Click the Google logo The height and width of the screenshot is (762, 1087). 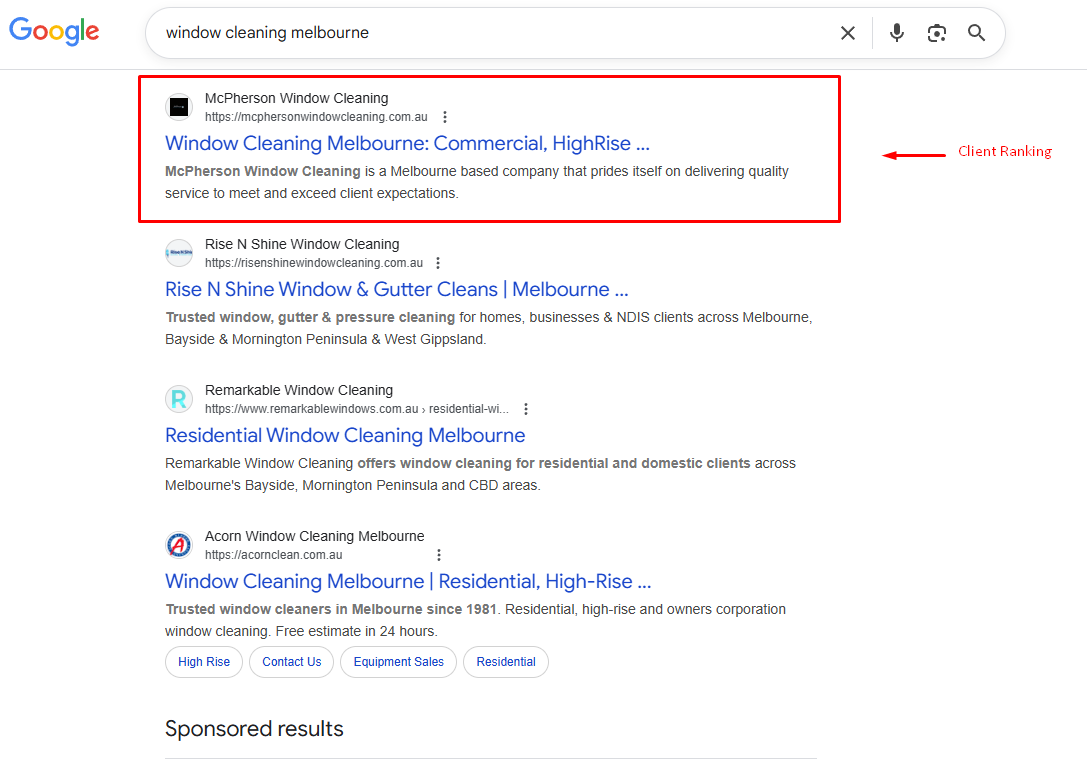coord(54,32)
